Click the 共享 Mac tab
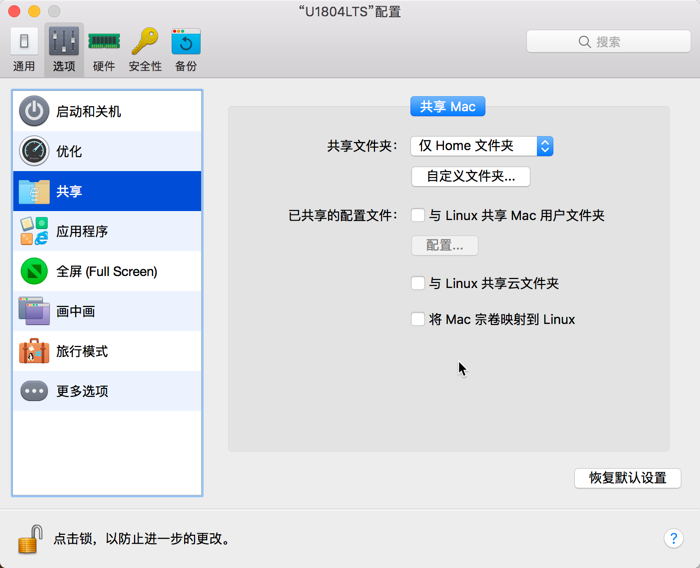 448,106
